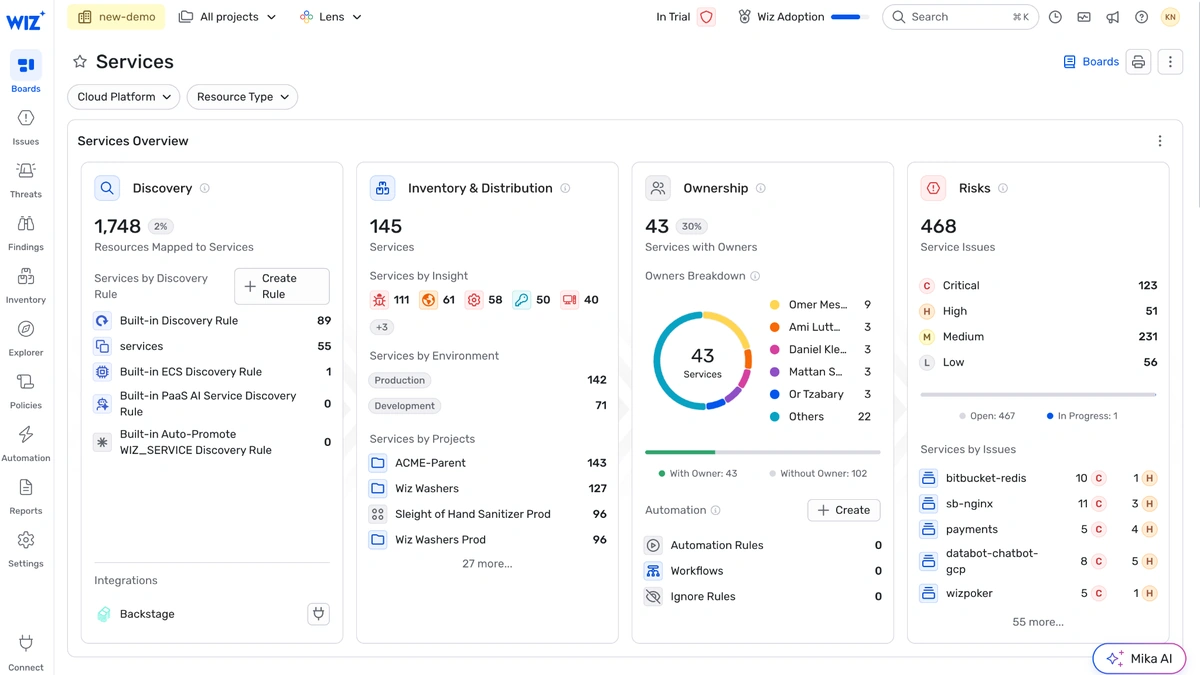Open the Findings sidebar section
This screenshot has width=1200, height=675.
pos(26,233)
